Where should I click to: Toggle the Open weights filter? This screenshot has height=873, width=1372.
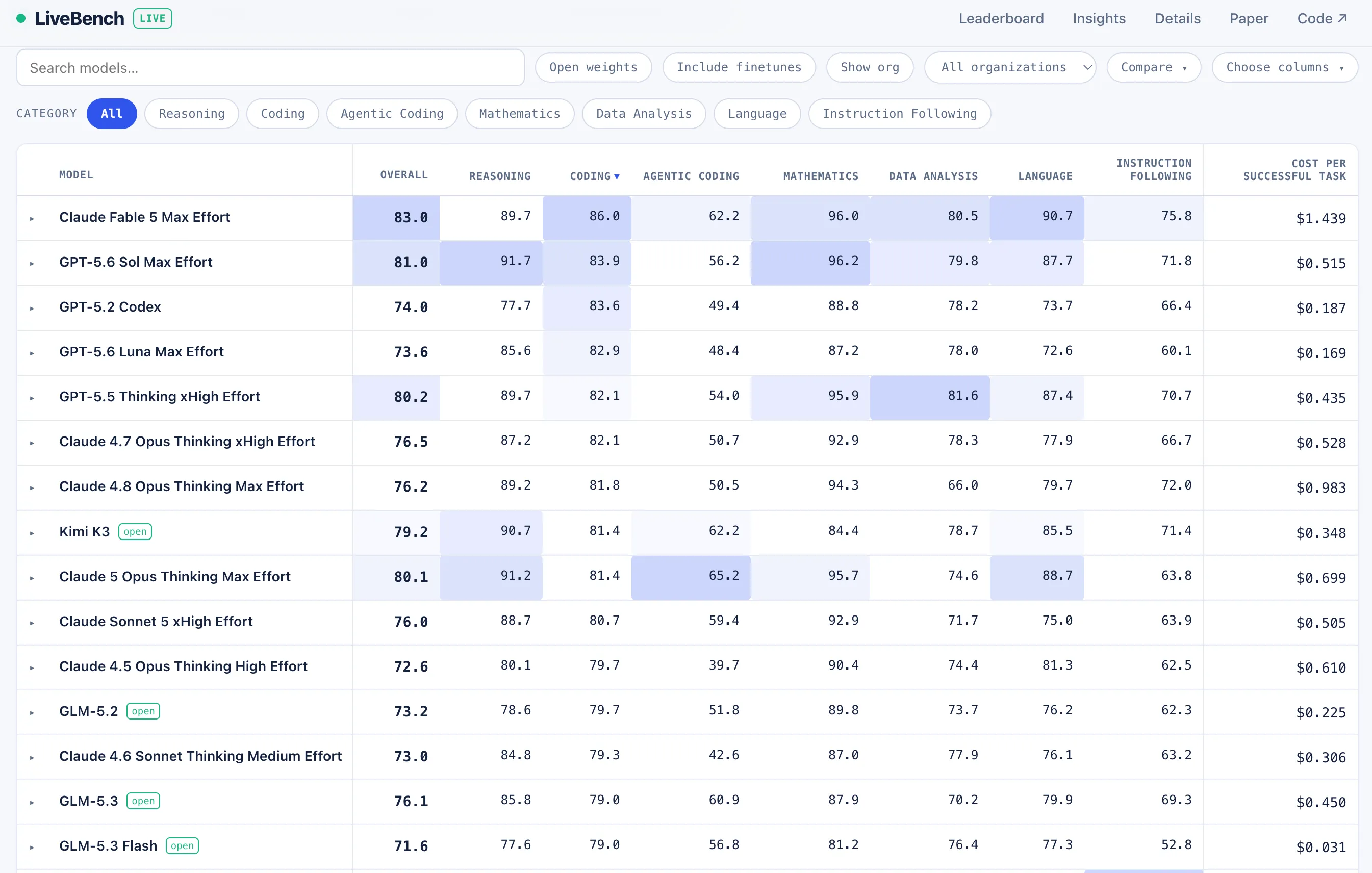[593, 67]
